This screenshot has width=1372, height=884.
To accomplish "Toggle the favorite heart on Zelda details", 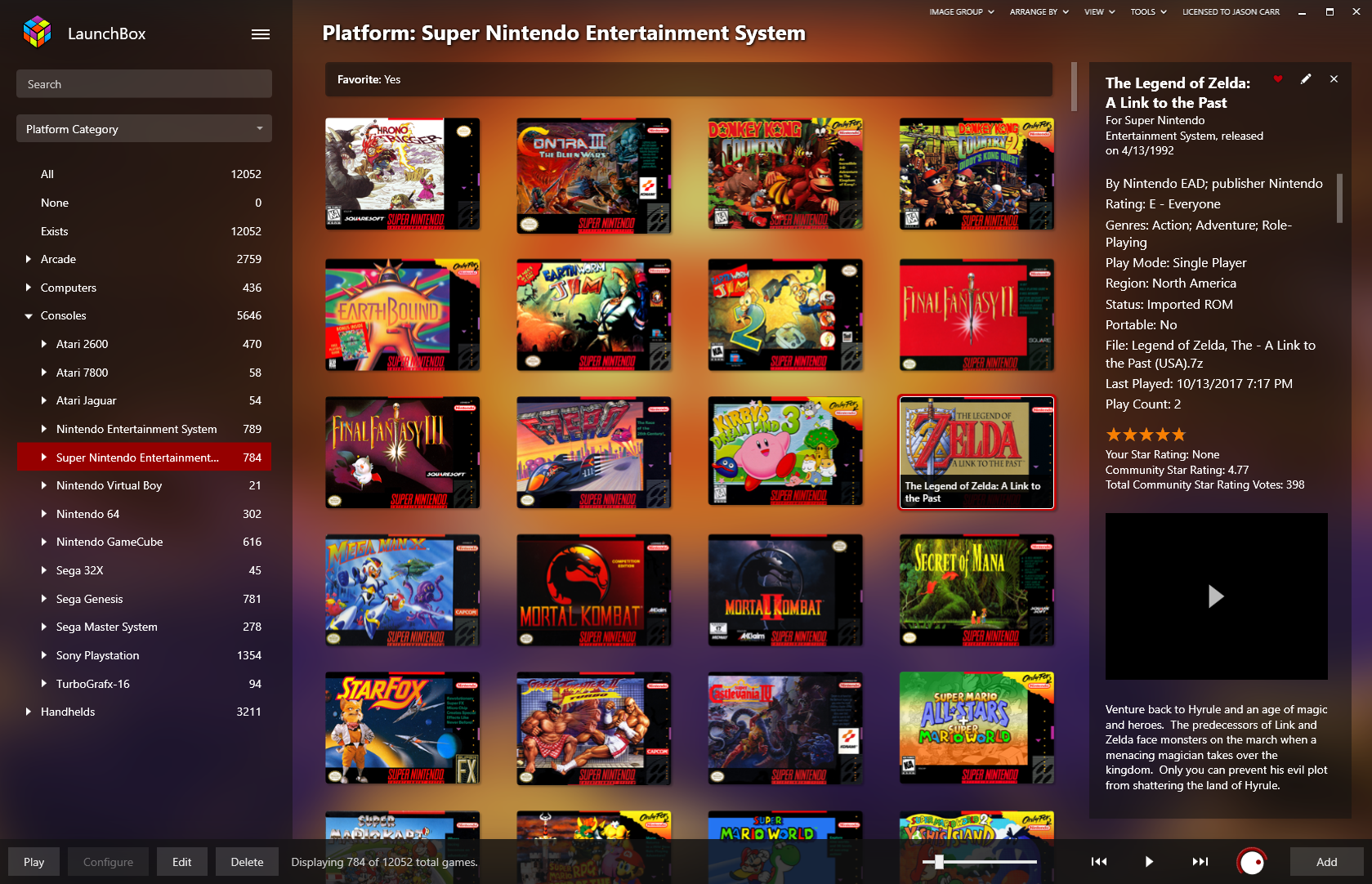I will (x=1278, y=79).
